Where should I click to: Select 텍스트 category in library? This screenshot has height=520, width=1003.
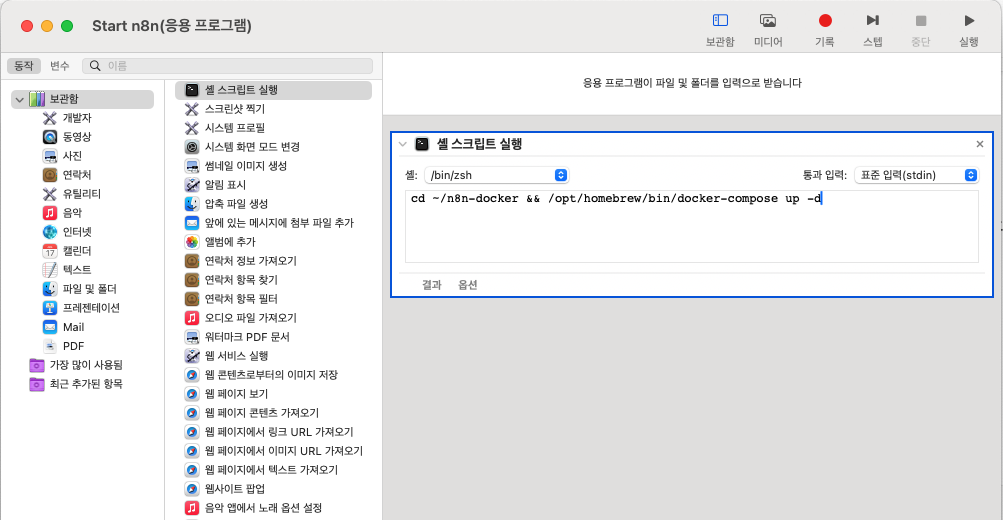coord(77,270)
